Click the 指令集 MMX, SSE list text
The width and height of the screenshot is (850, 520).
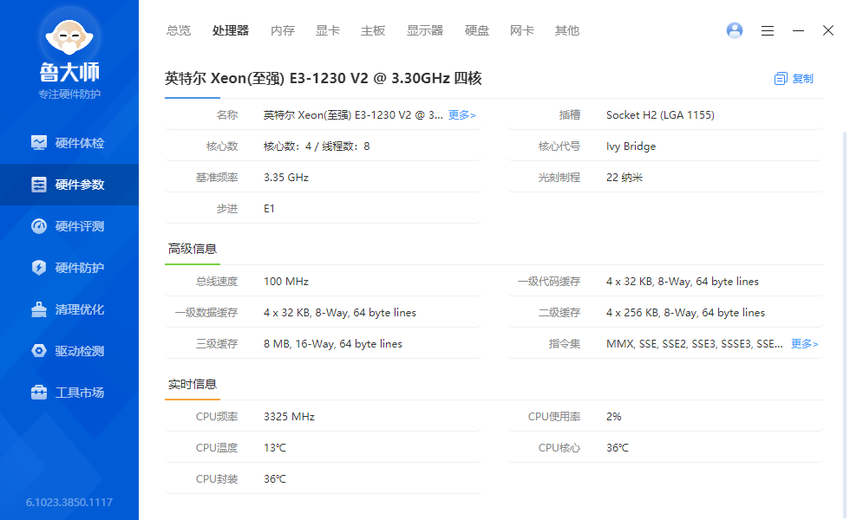click(694, 344)
